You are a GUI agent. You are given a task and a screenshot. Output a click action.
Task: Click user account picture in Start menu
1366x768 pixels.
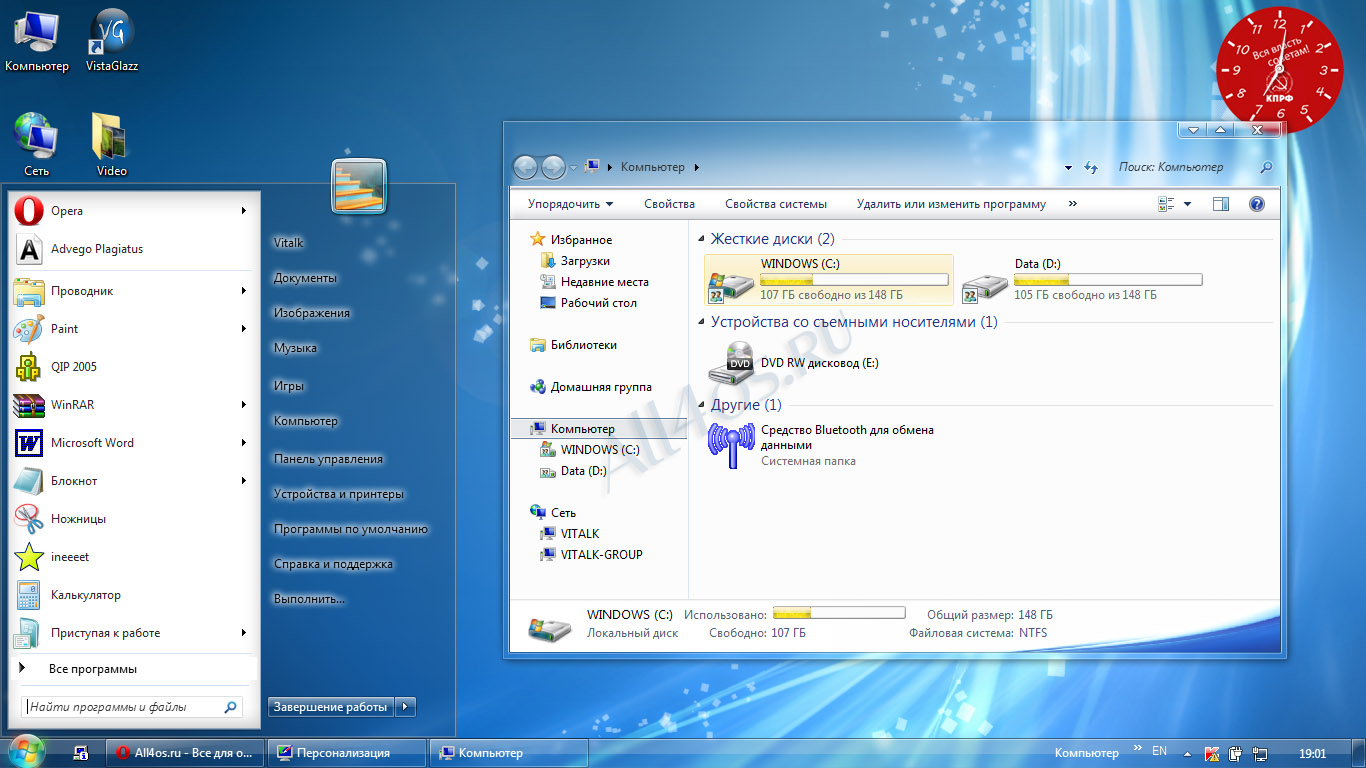click(x=359, y=187)
